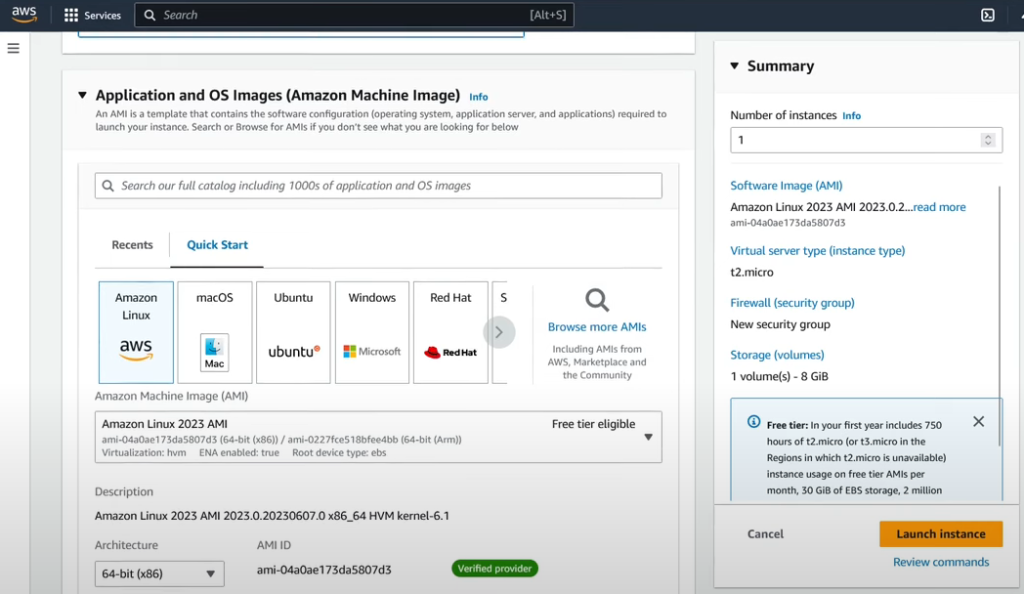This screenshot has height=594, width=1024.
Task: Switch to the Quick Start tab
Action: pos(217,245)
